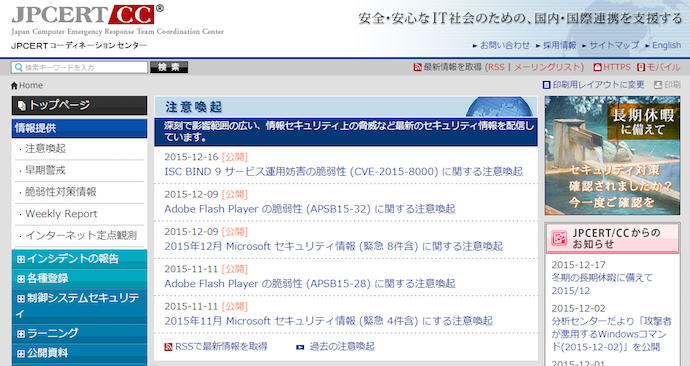Click the Home house icon
The height and width of the screenshot is (366, 690).
click(x=14, y=86)
